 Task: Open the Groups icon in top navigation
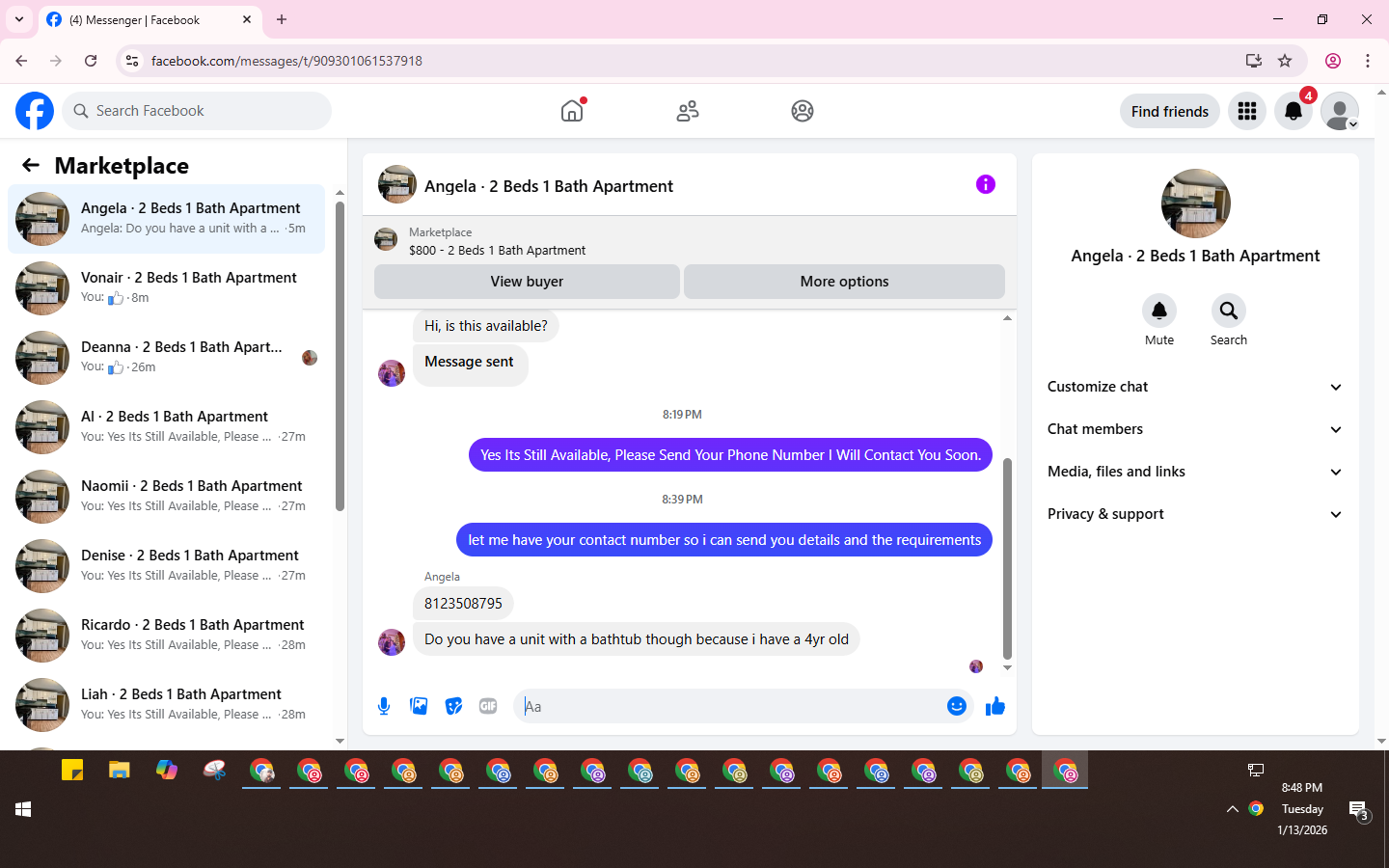[x=803, y=111]
